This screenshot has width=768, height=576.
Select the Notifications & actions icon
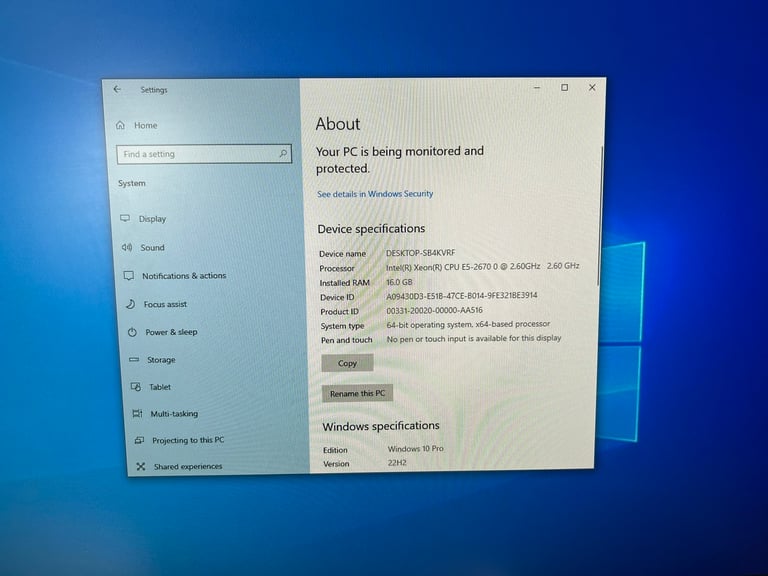pyautogui.click(x=129, y=276)
